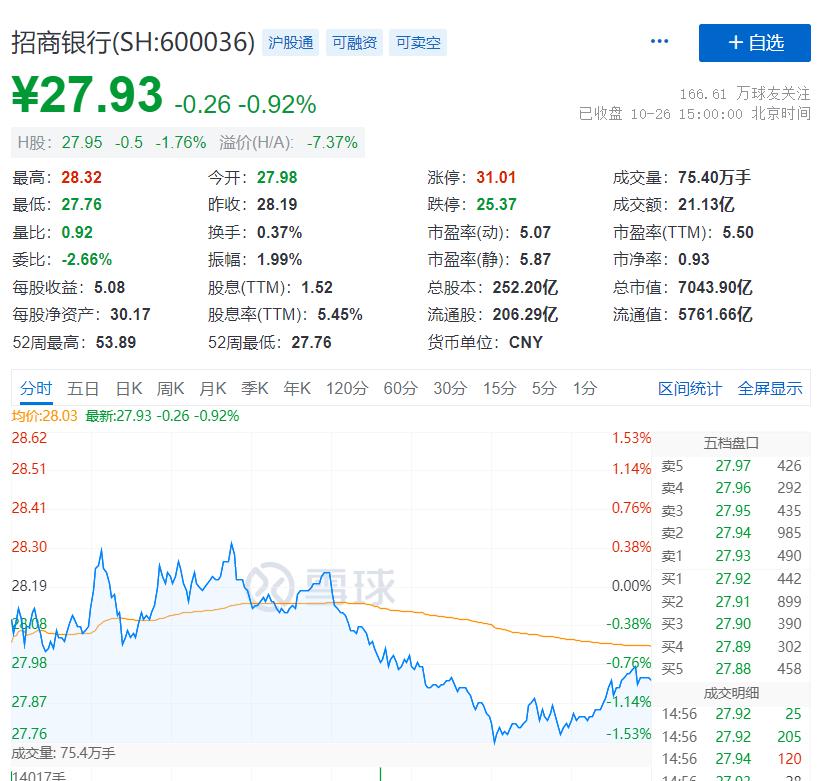The image size is (825, 781).
Task: Click the chart low point near 27.76
Action: click(x=495, y=743)
